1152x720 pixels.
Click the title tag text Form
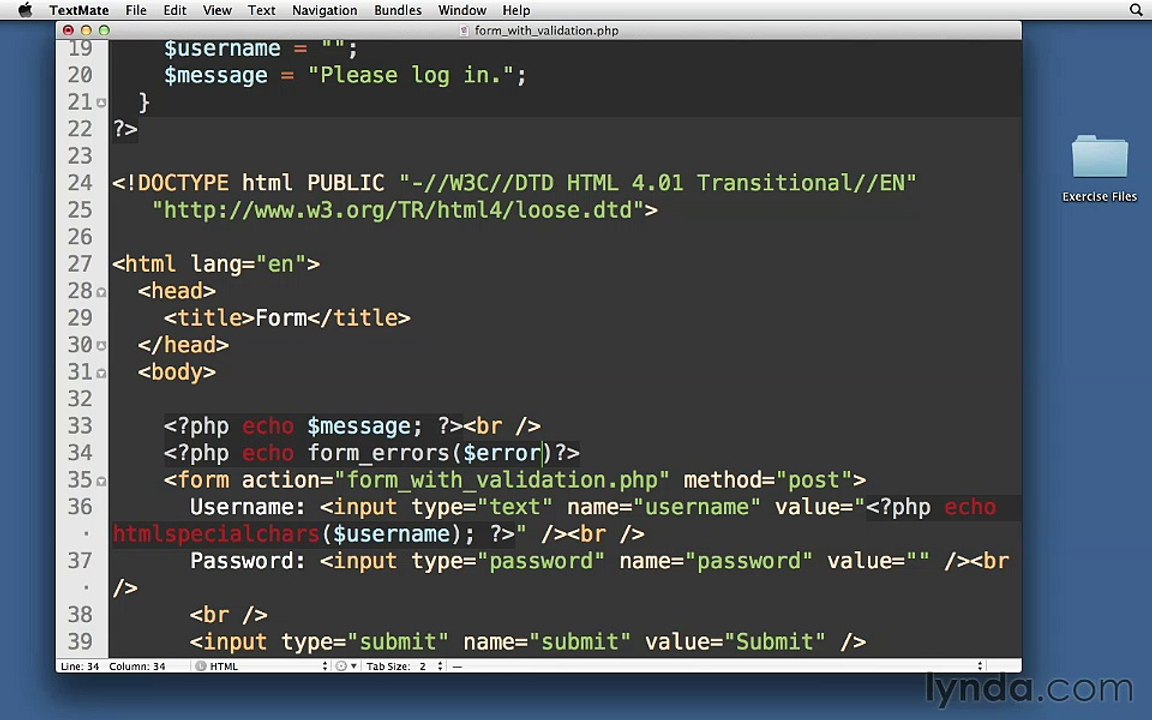(281, 318)
